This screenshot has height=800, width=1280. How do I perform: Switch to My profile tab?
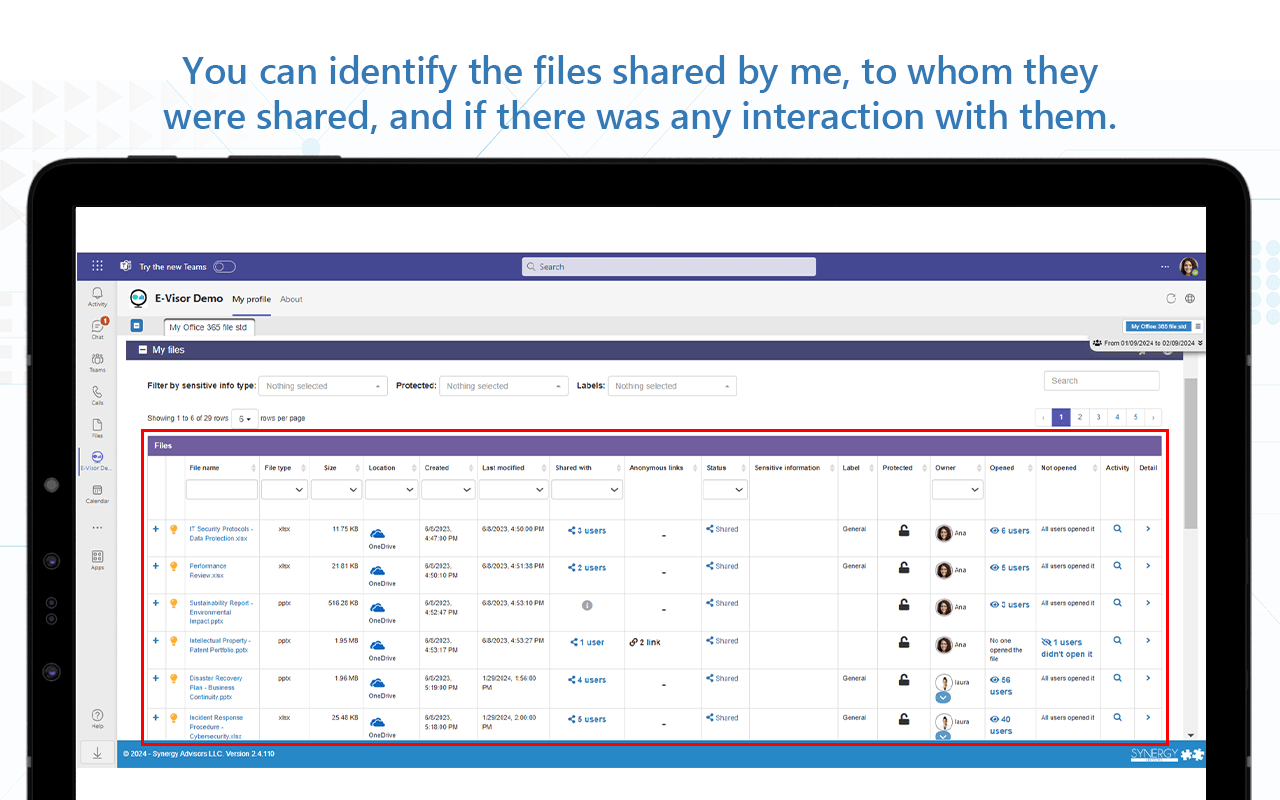(x=251, y=299)
